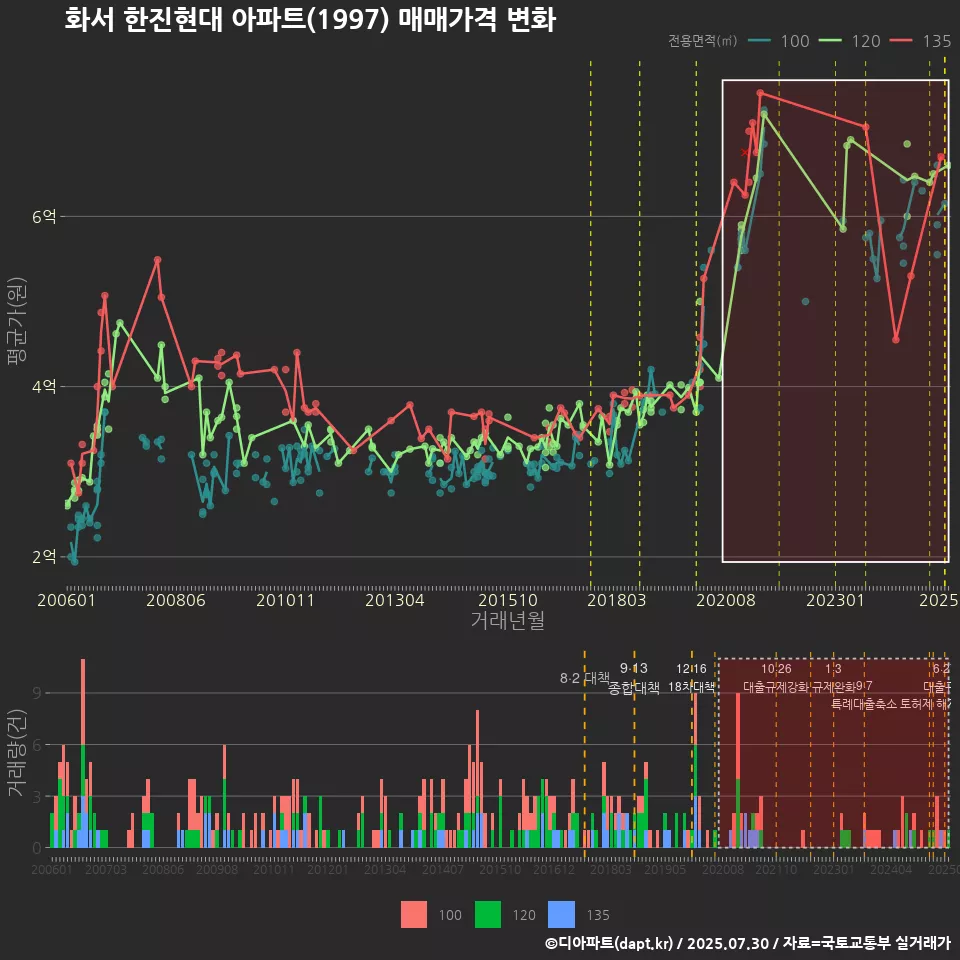
Task: Click 201304 on the price chart x-axis
Action: click(395, 600)
